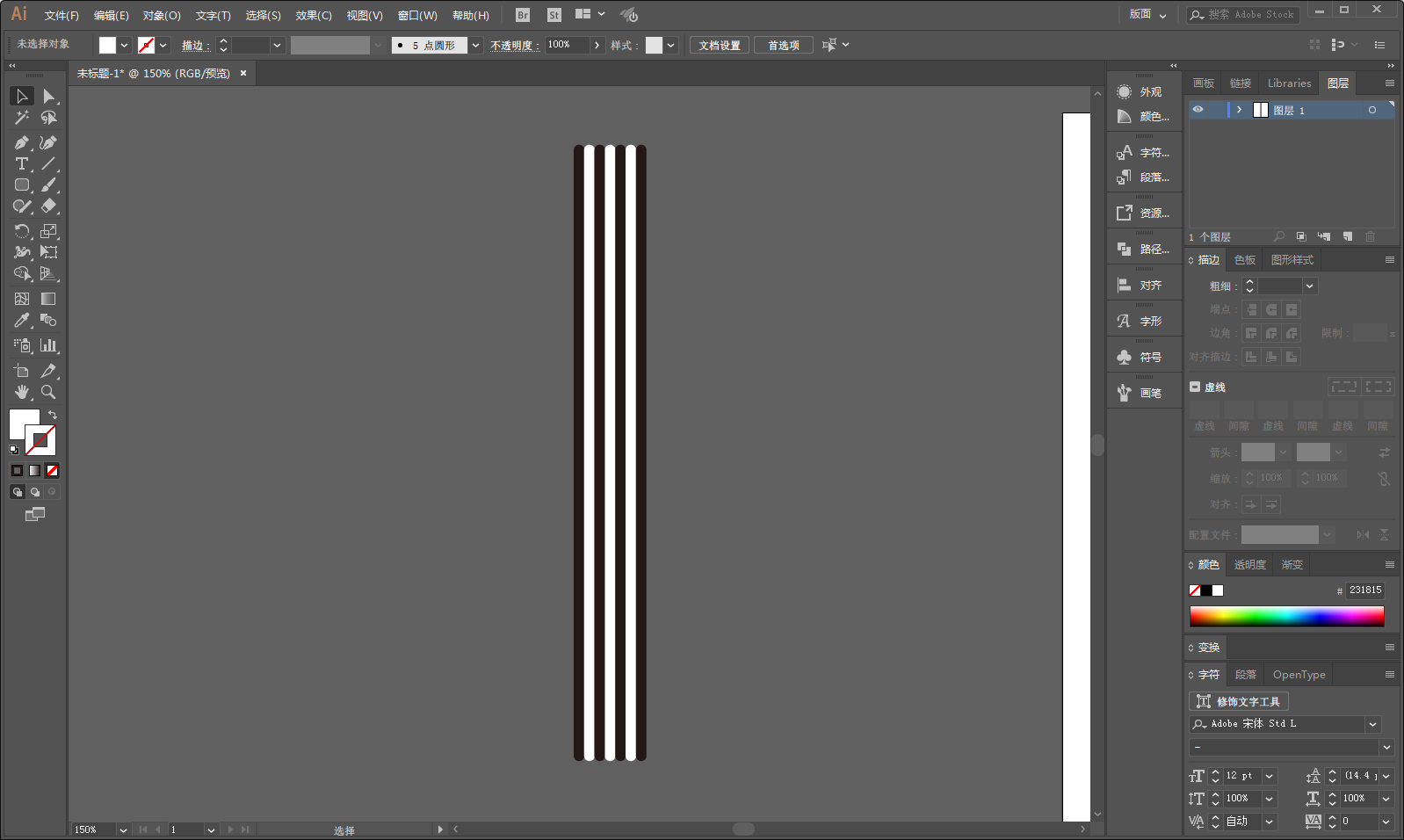
Task: Open the 版面 workspace dropdown
Action: [x=1147, y=14]
